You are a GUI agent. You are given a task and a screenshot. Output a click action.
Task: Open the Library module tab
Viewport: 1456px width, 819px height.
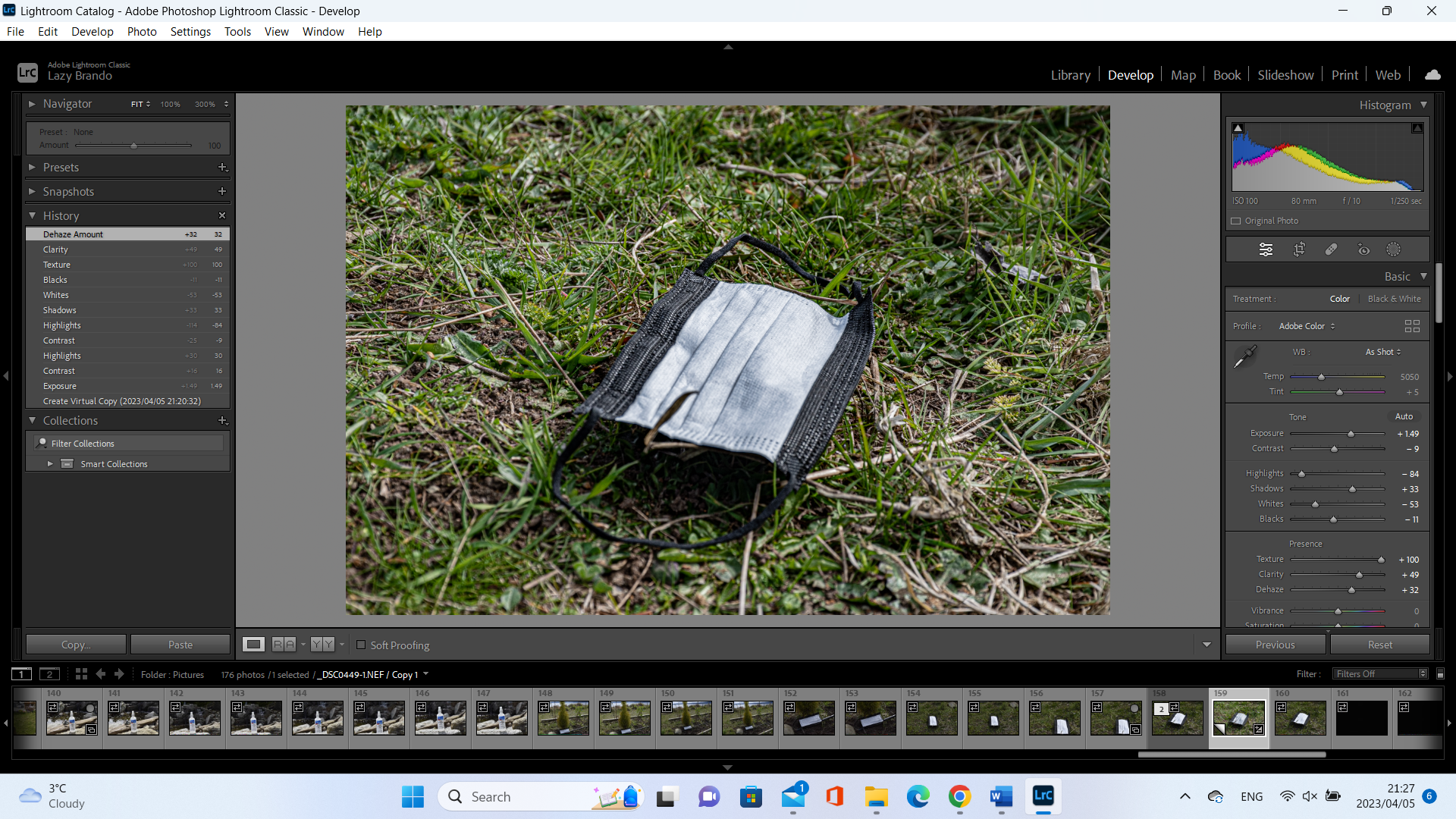pyautogui.click(x=1070, y=75)
